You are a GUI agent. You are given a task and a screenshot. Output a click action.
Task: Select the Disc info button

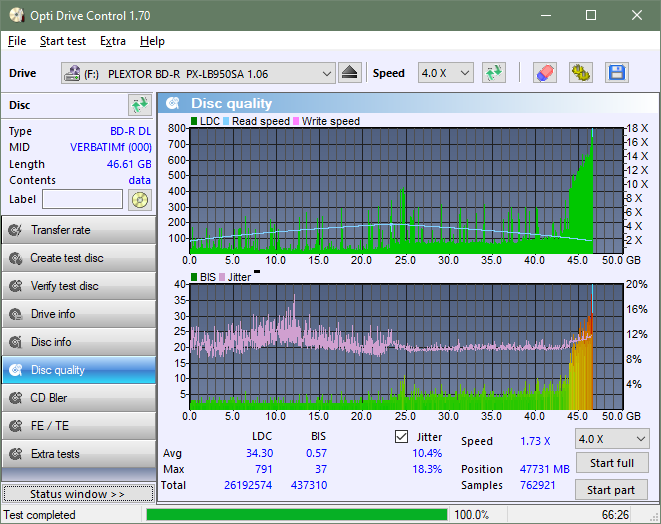click(79, 342)
